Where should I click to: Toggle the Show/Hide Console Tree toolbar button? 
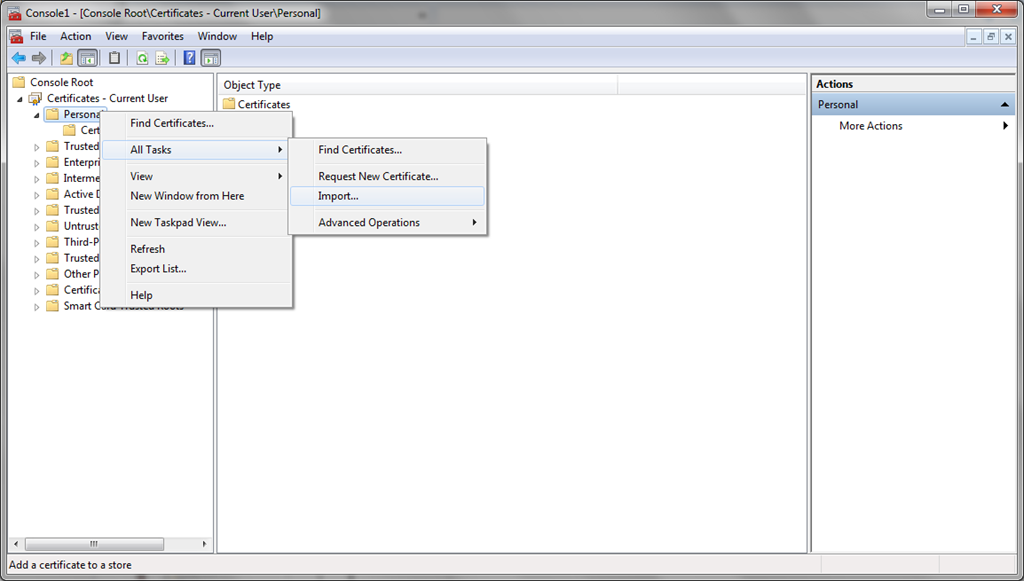tap(88, 58)
